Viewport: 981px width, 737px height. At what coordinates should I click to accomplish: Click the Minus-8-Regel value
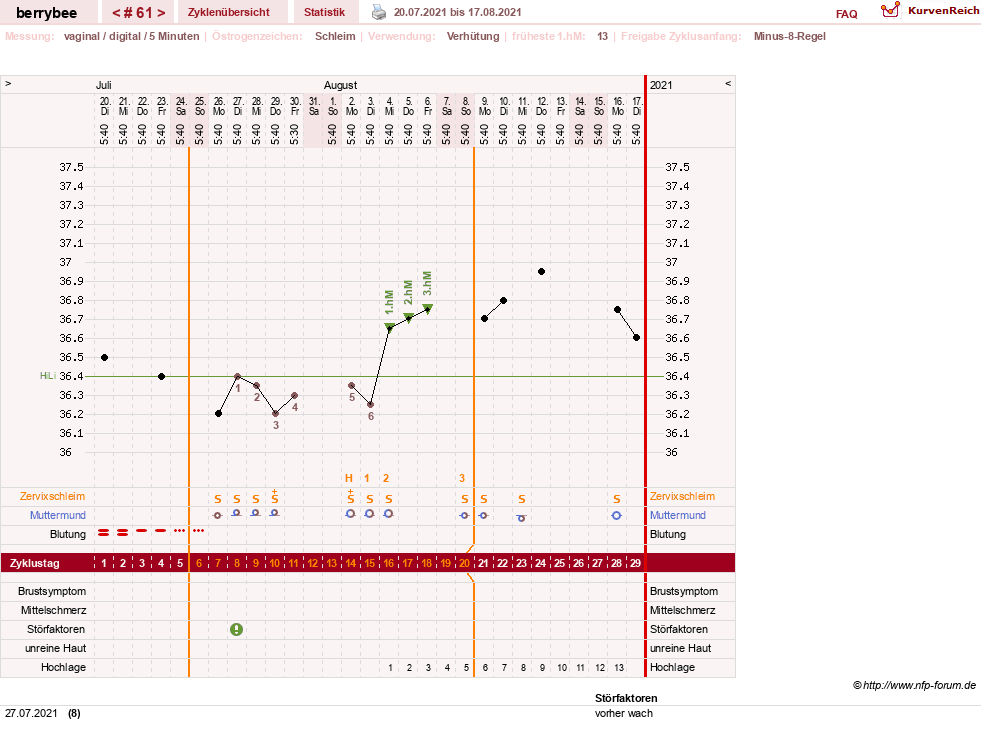(790, 36)
